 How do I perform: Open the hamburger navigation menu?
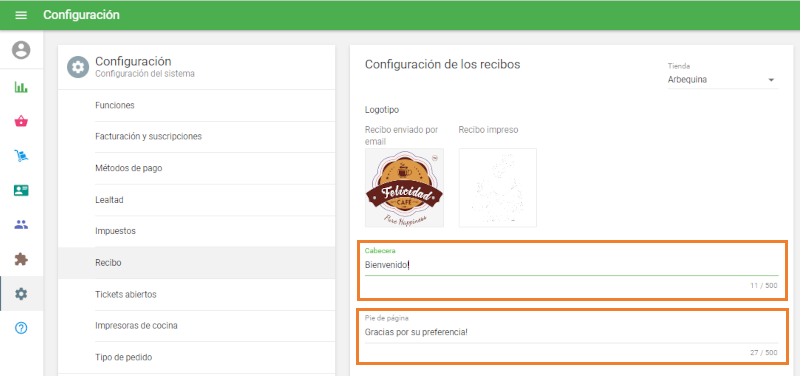pyautogui.click(x=21, y=15)
